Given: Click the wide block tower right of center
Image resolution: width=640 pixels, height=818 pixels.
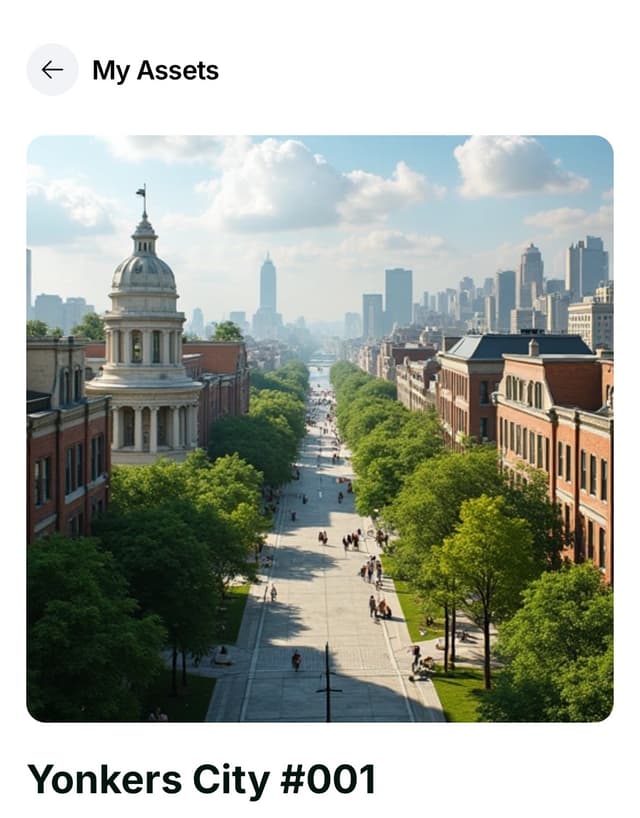Looking at the screenshot, I should coord(399,297).
